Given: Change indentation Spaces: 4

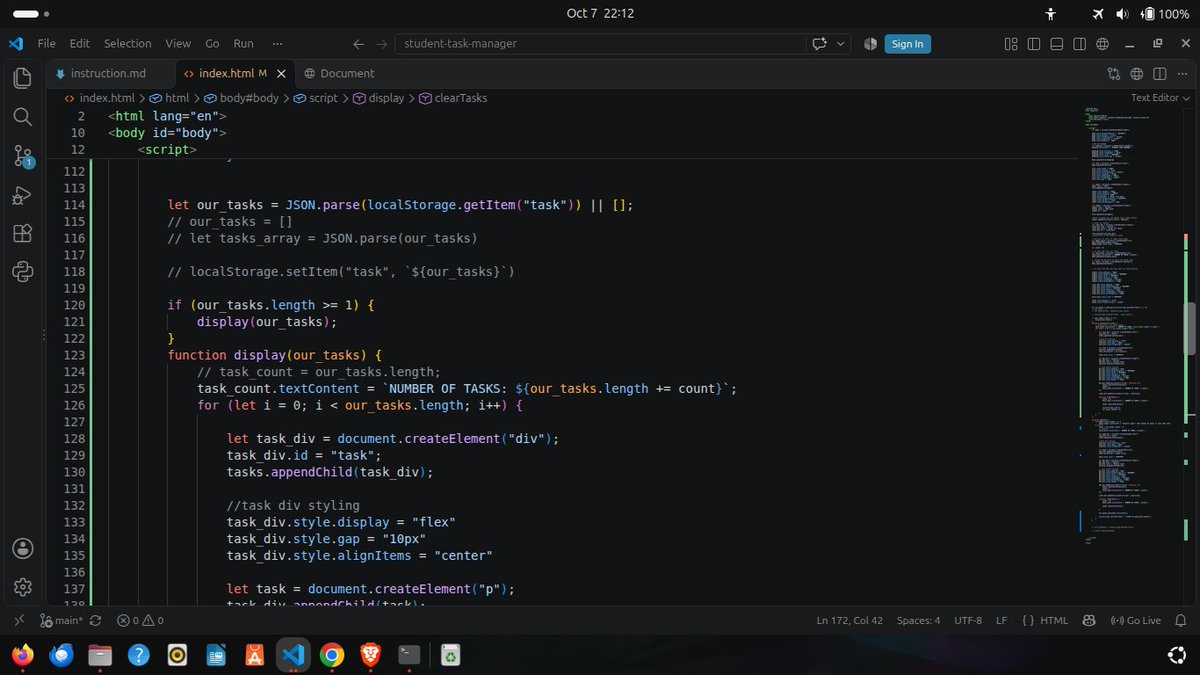Looking at the screenshot, I should click(919, 620).
